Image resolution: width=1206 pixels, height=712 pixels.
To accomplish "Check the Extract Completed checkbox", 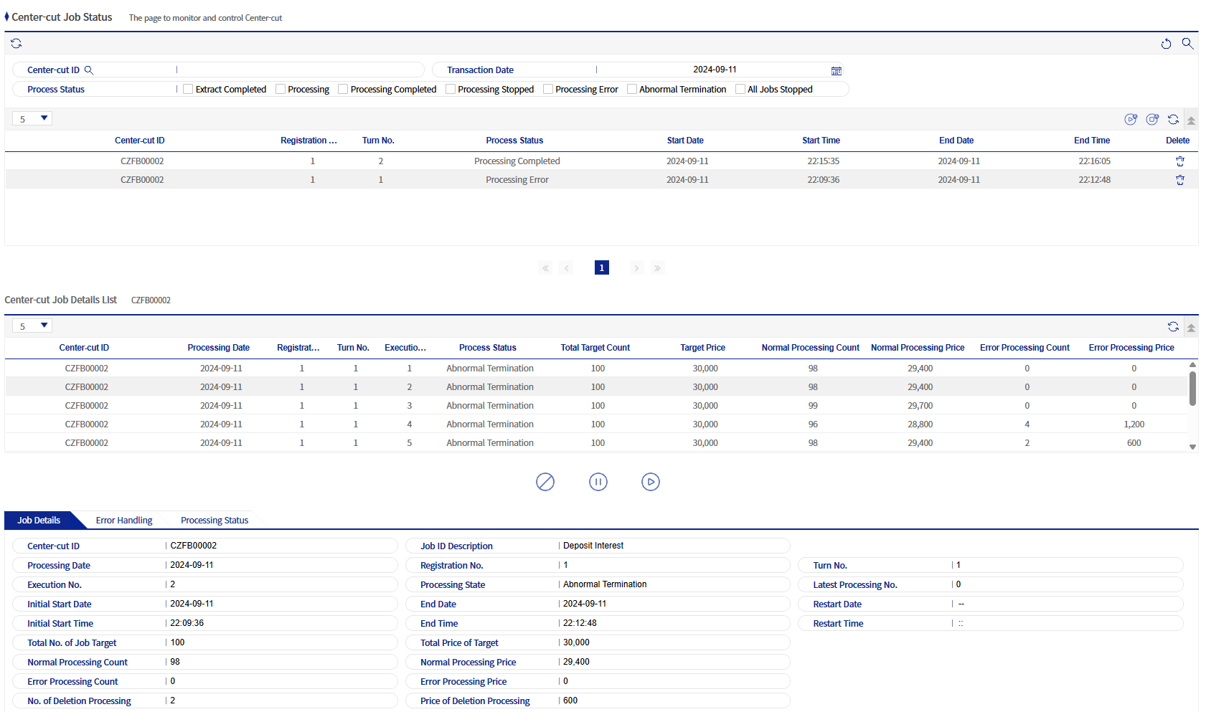I will pos(188,90).
